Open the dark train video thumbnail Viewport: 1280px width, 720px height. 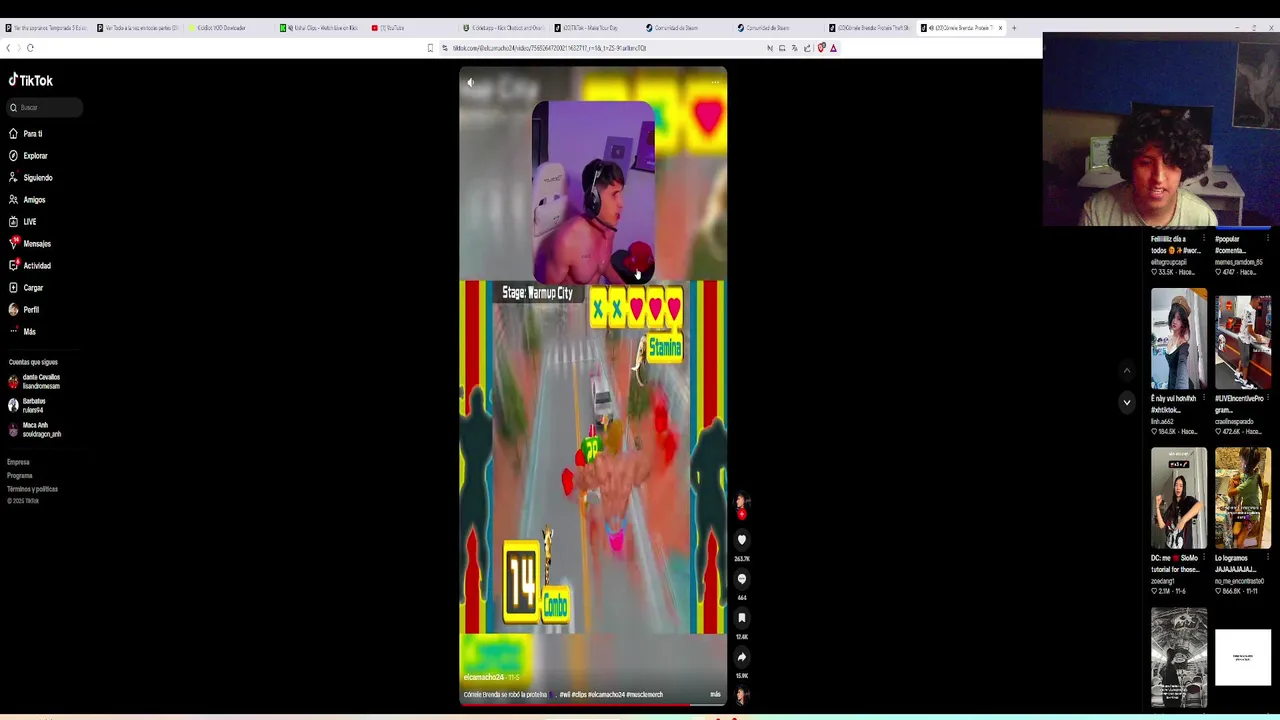pos(1179,657)
